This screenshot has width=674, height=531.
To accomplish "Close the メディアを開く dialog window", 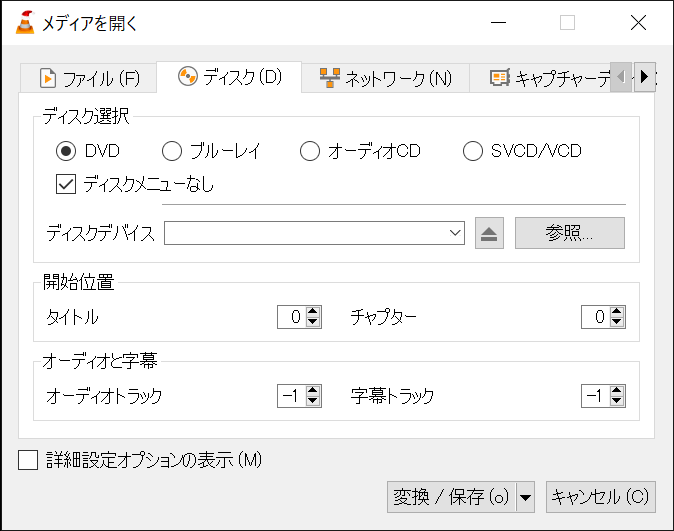I will [x=638, y=23].
